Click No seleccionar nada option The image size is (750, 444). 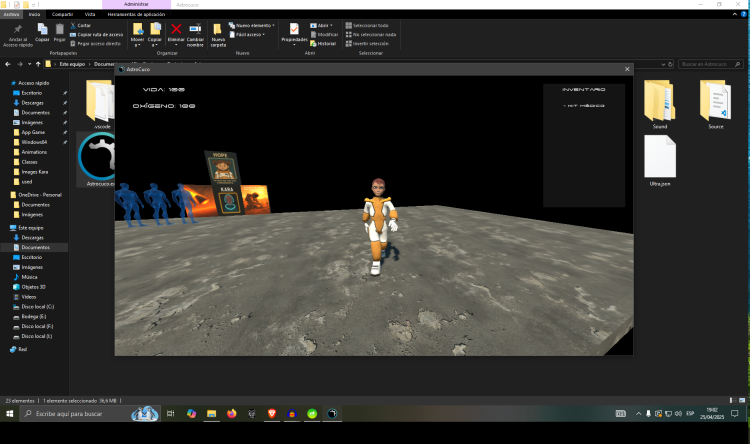tap(370, 34)
